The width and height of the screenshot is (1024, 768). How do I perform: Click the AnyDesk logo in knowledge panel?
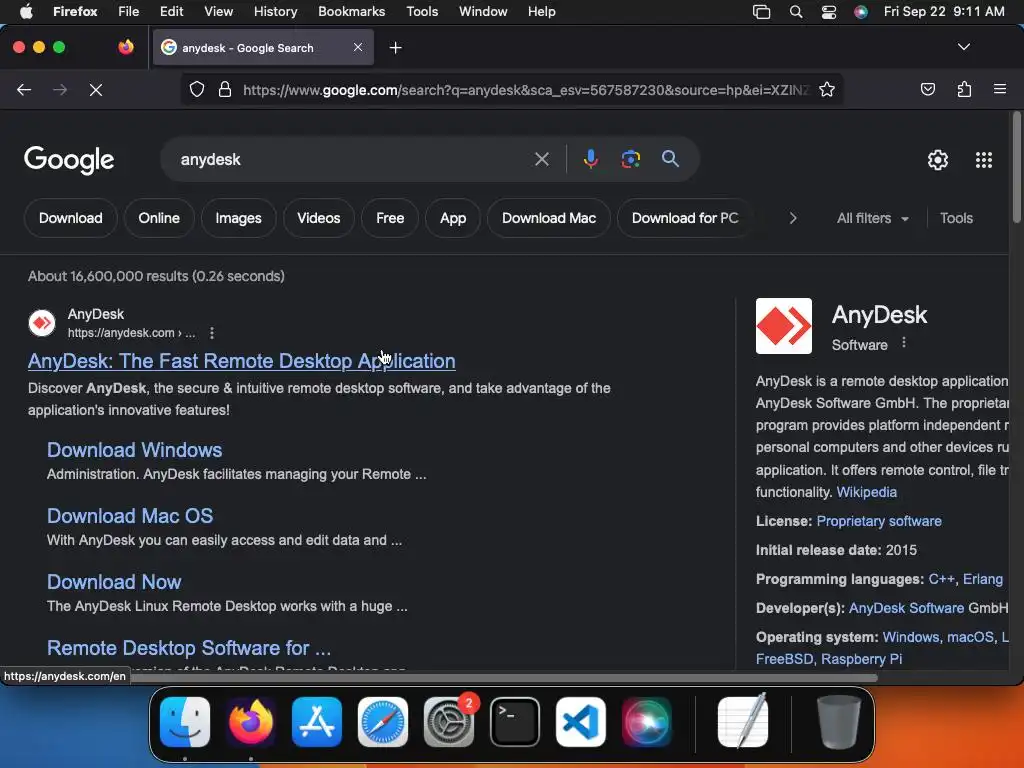tap(784, 326)
